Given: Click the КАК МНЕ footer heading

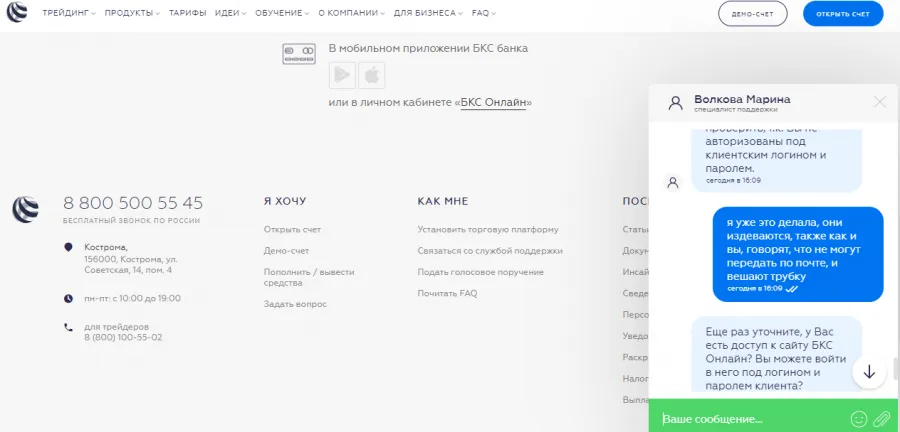Looking at the screenshot, I should pyautogui.click(x=443, y=201).
